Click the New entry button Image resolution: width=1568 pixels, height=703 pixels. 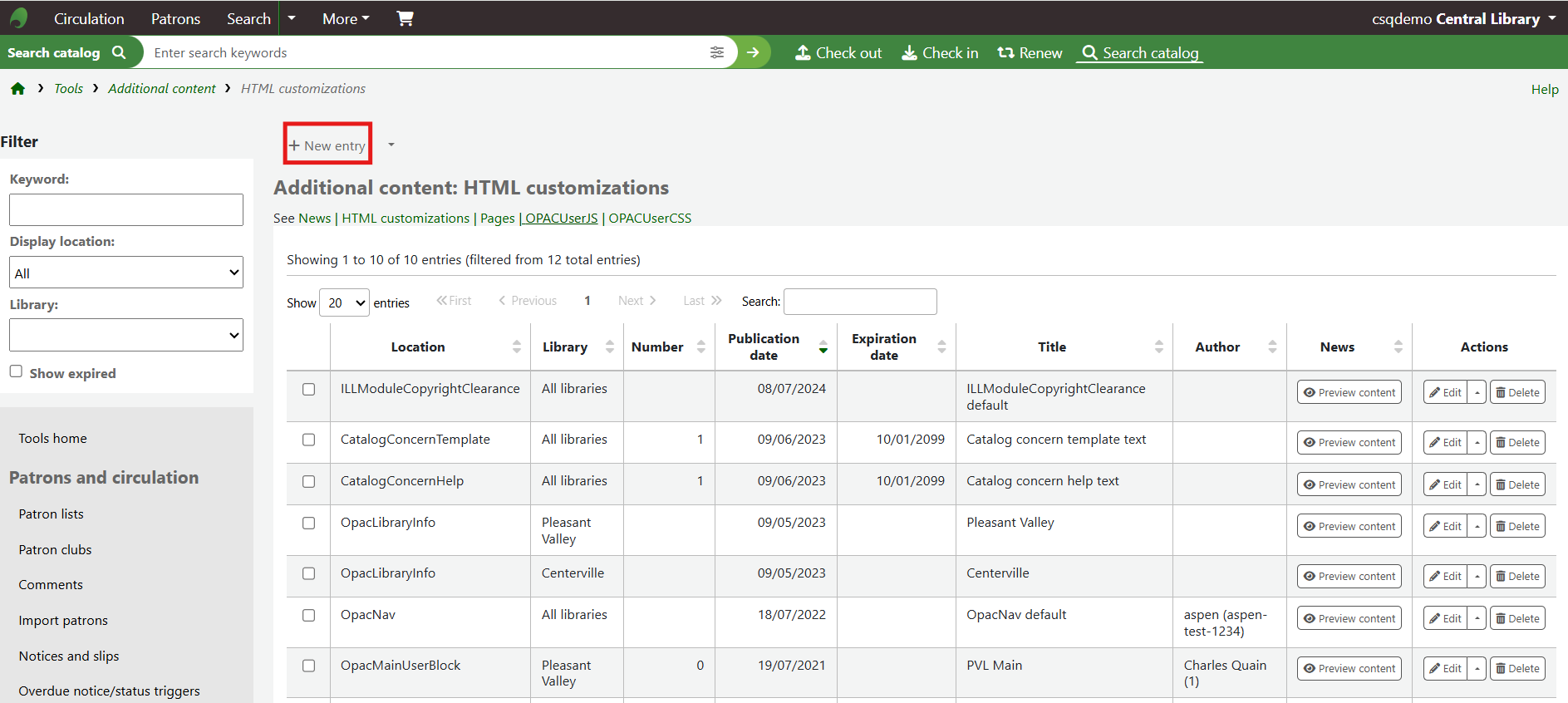pyautogui.click(x=327, y=145)
